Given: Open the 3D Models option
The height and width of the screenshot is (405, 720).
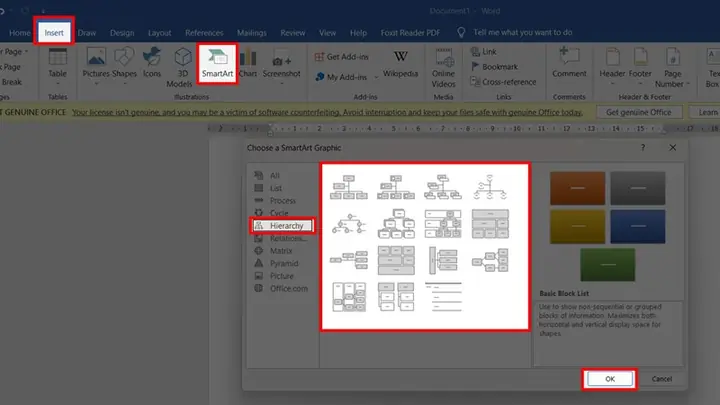Looking at the screenshot, I should pos(180,67).
